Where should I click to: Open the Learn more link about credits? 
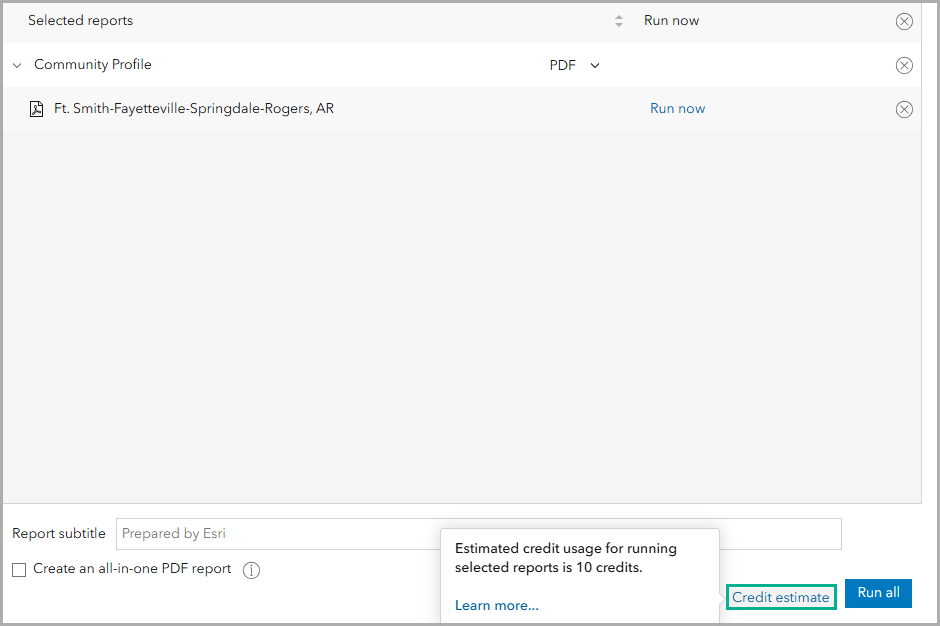tap(497, 605)
